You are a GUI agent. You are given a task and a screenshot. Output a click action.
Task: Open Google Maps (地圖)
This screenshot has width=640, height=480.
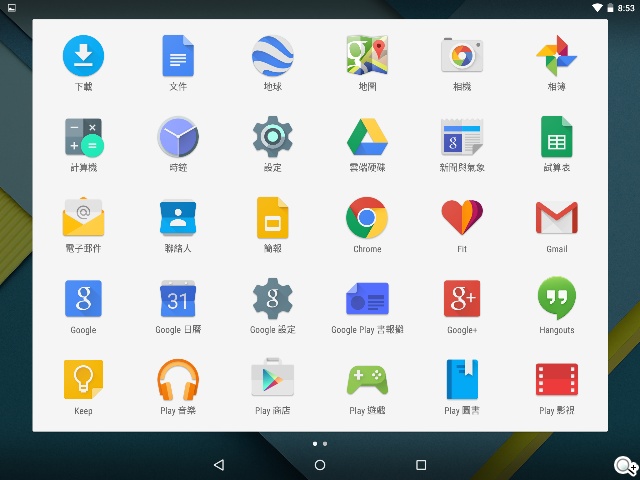(x=367, y=55)
